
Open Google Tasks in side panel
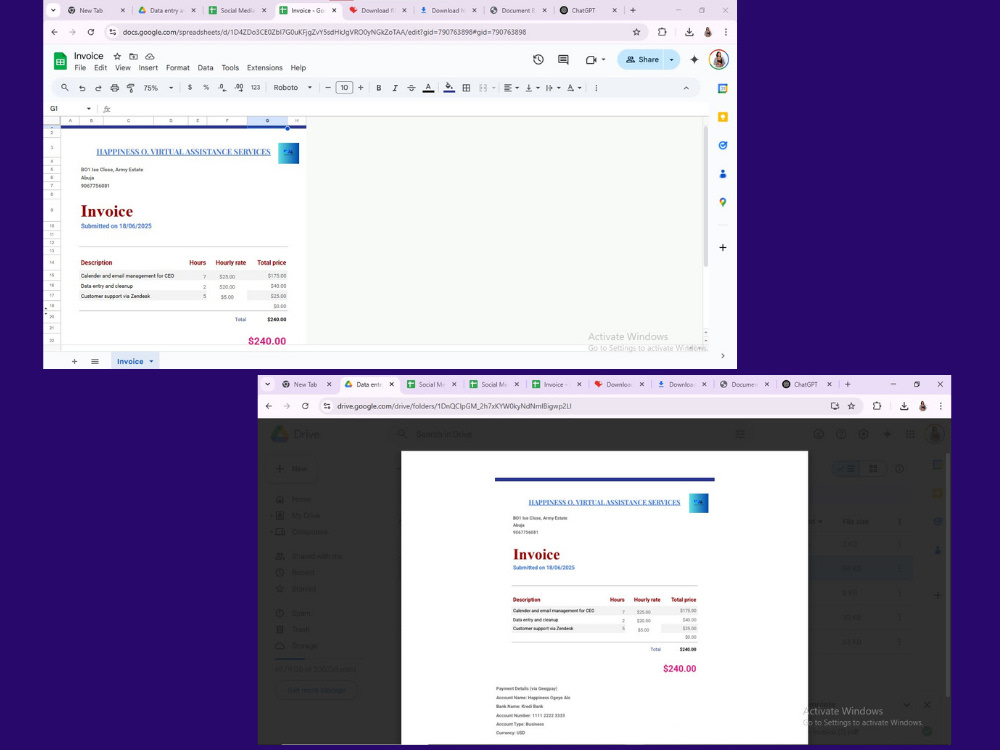pos(723,145)
